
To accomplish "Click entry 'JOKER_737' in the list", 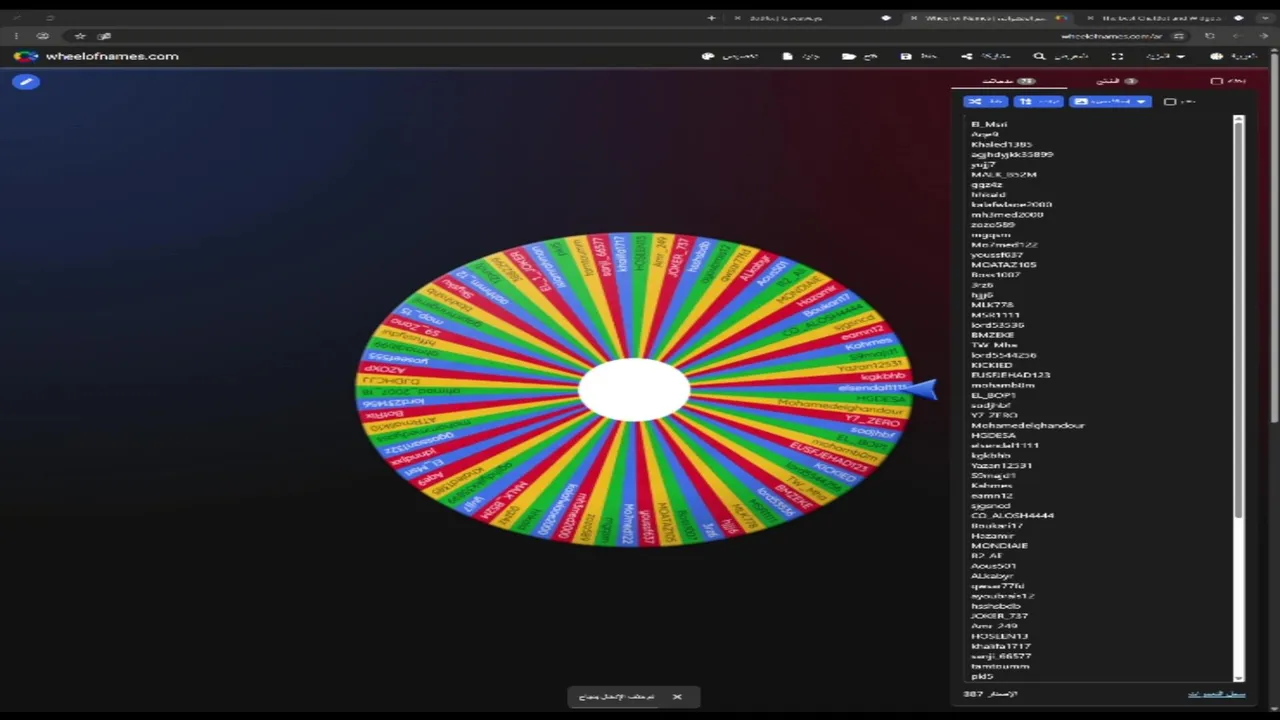I will 1000,616.
